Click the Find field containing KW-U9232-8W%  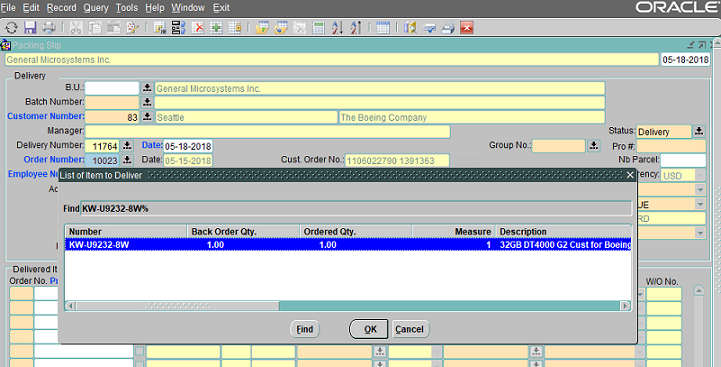coord(356,209)
